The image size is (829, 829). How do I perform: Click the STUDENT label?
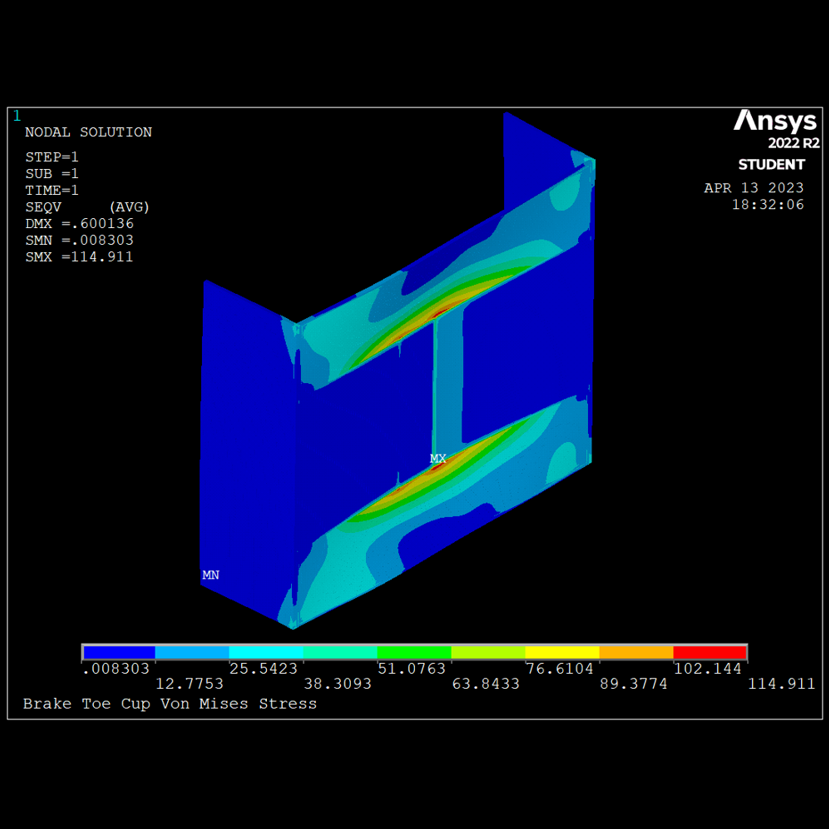pyautogui.click(x=771, y=165)
